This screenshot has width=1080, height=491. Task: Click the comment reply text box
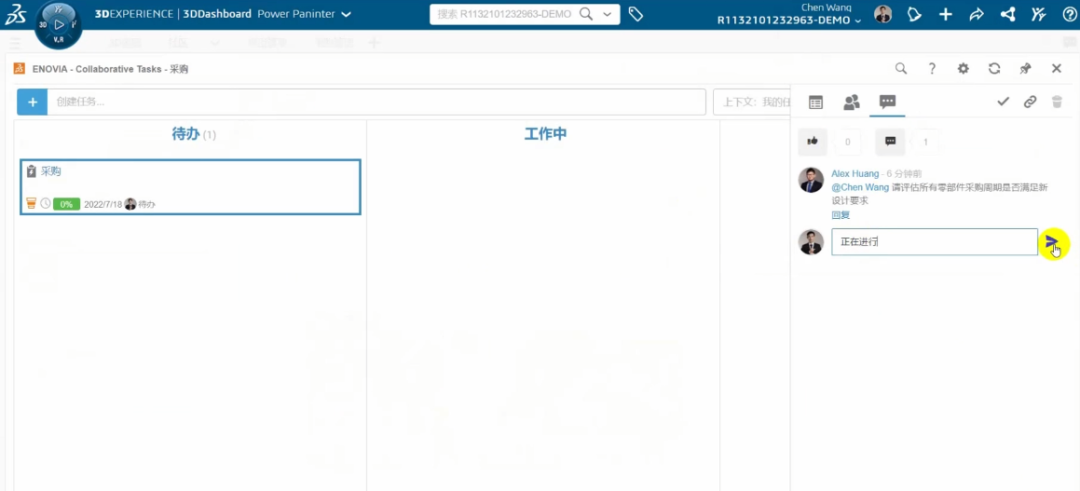pos(934,242)
